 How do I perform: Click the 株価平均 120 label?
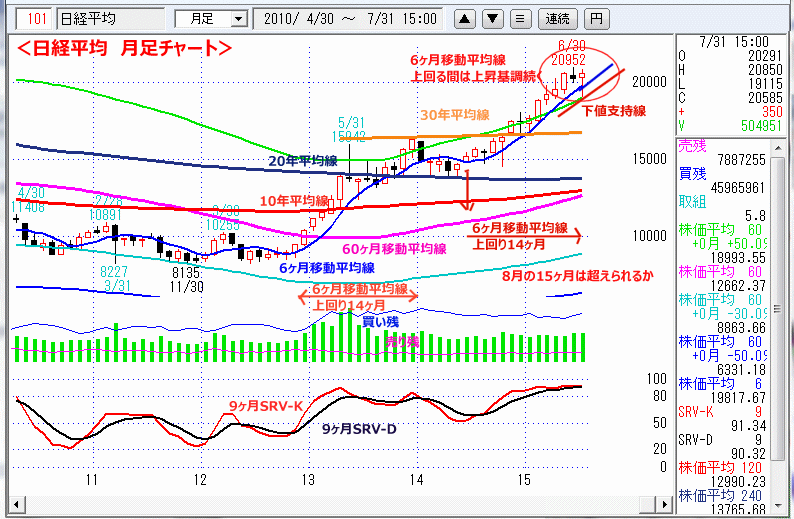(720, 467)
